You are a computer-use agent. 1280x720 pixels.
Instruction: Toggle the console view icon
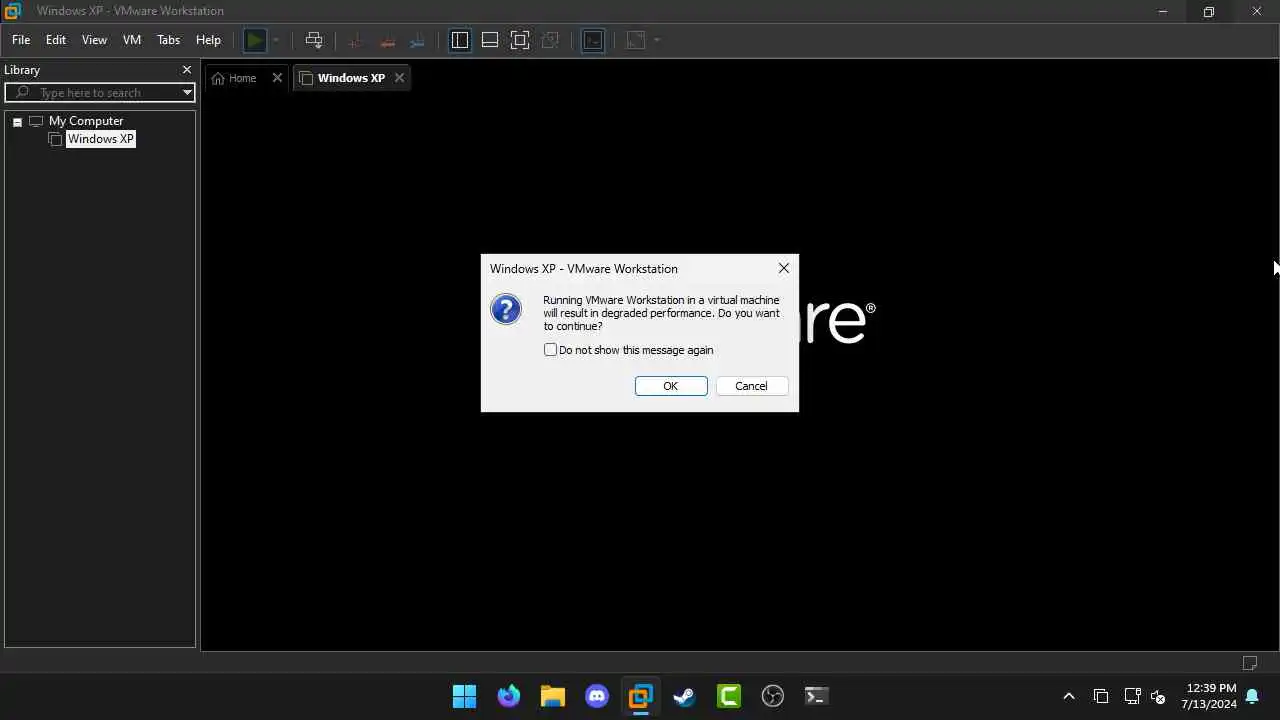[593, 40]
